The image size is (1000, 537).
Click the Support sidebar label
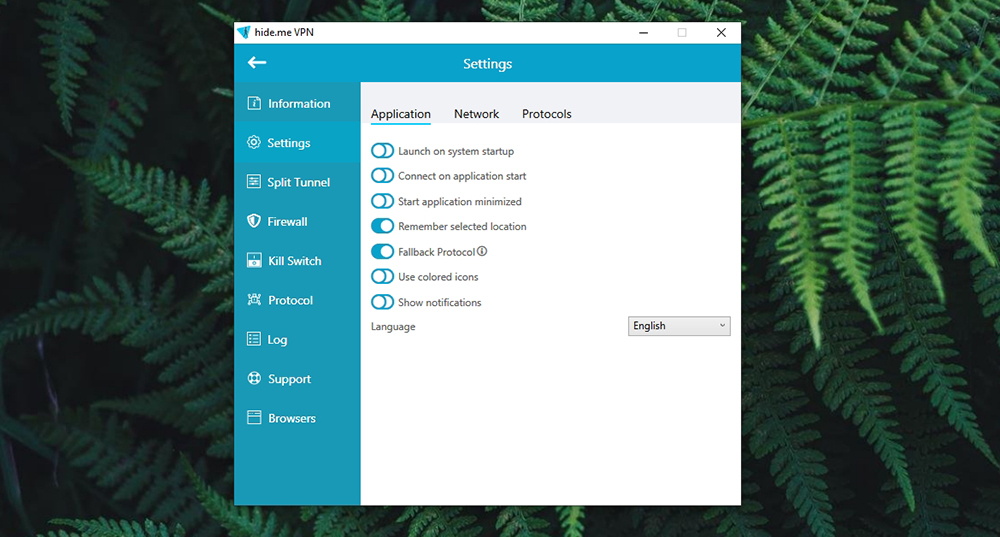click(289, 379)
